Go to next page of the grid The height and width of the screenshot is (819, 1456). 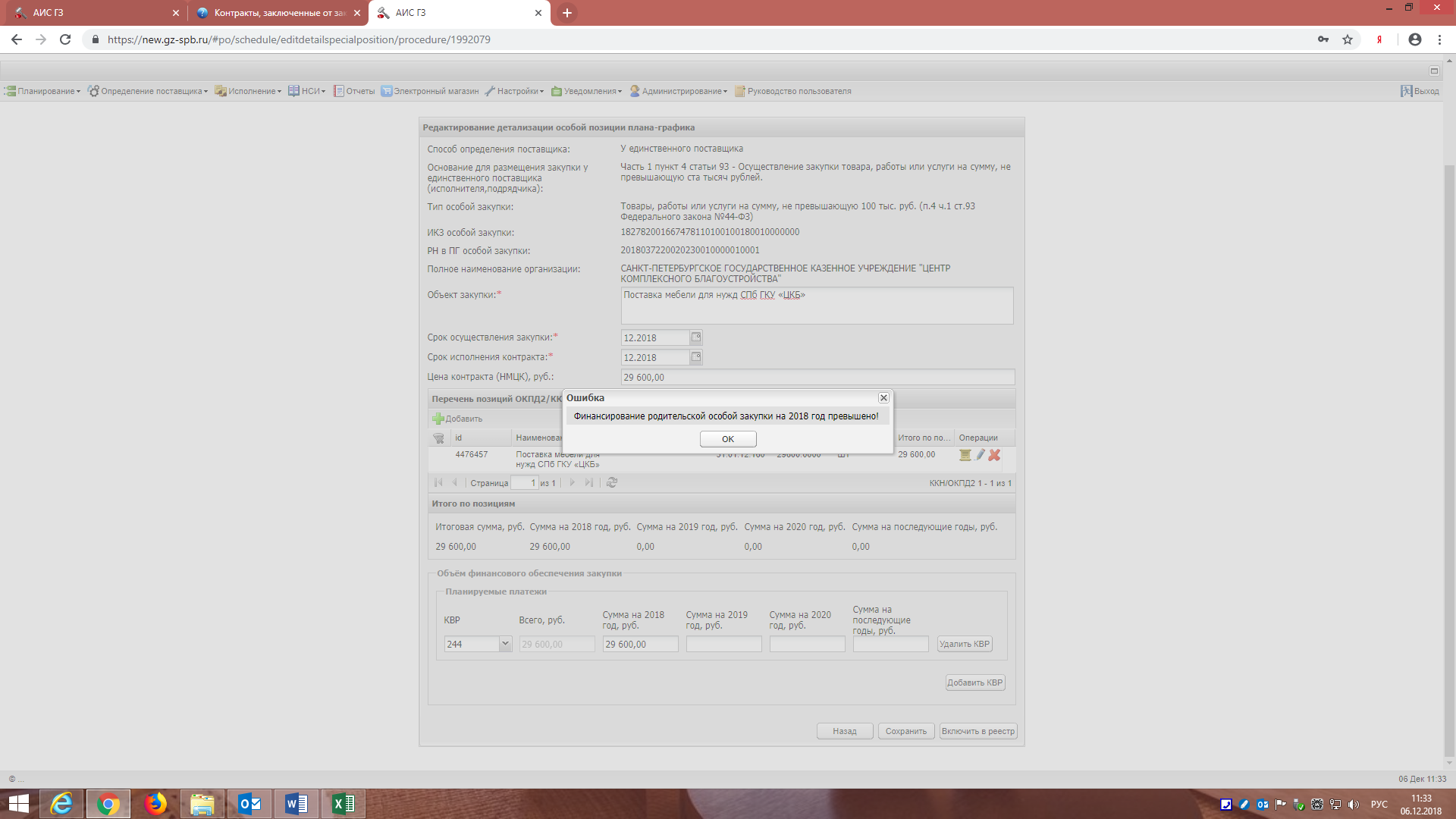pyautogui.click(x=573, y=482)
